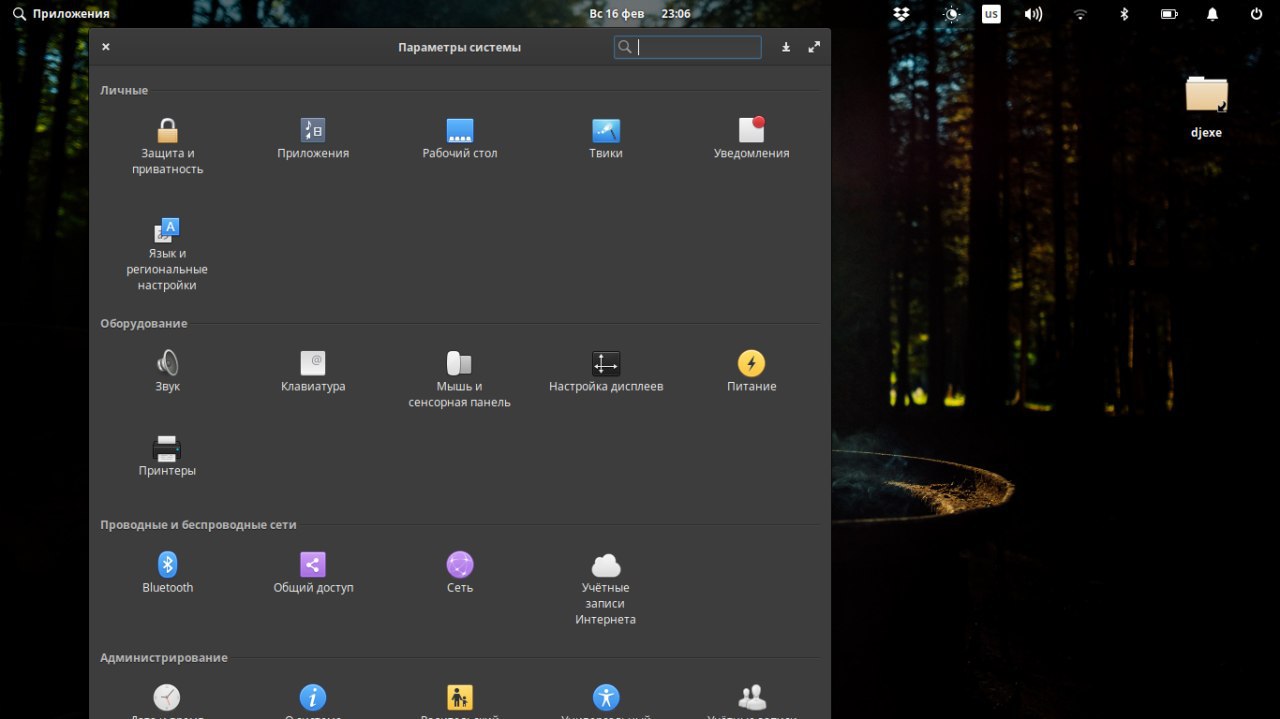Open the us keyboard layout indicator
The width and height of the screenshot is (1280, 719).
[991, 14]
